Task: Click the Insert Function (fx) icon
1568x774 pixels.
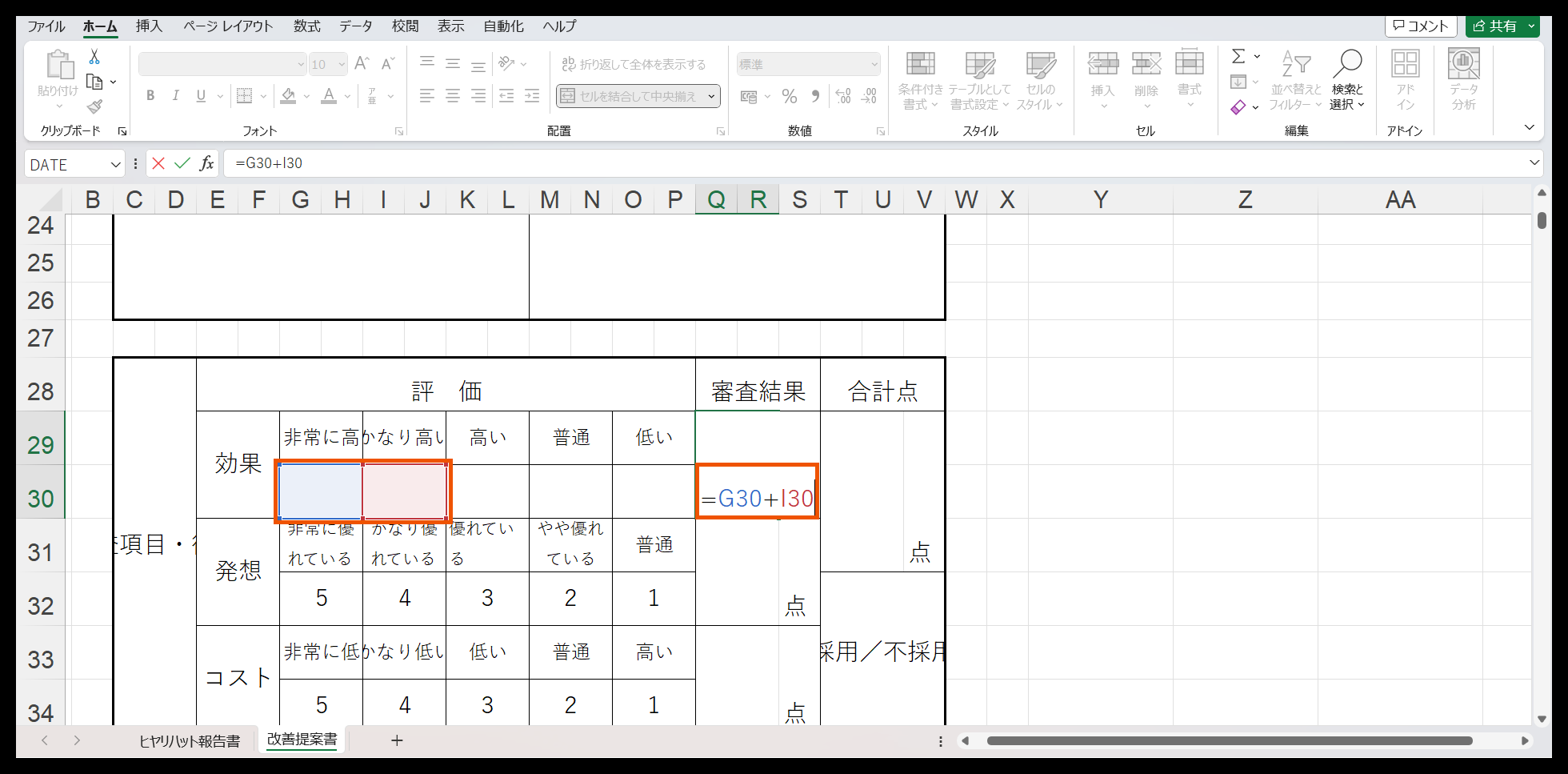Action: pyautogui.click(x=206, y=163)
